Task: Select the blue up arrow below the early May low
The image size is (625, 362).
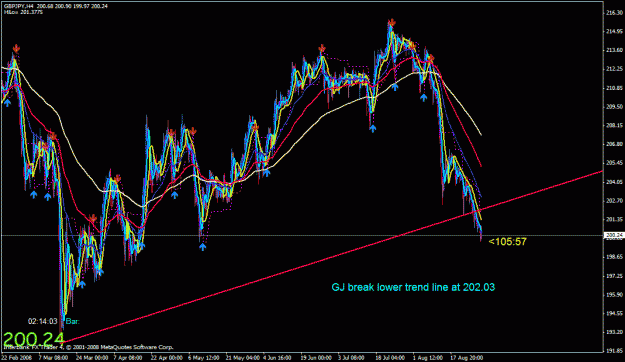Action: (x=202, y=247)
